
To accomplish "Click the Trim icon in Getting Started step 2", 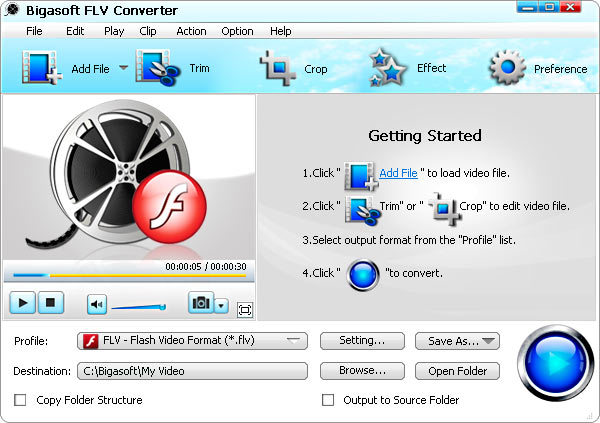I will click(x=362, y=210).
